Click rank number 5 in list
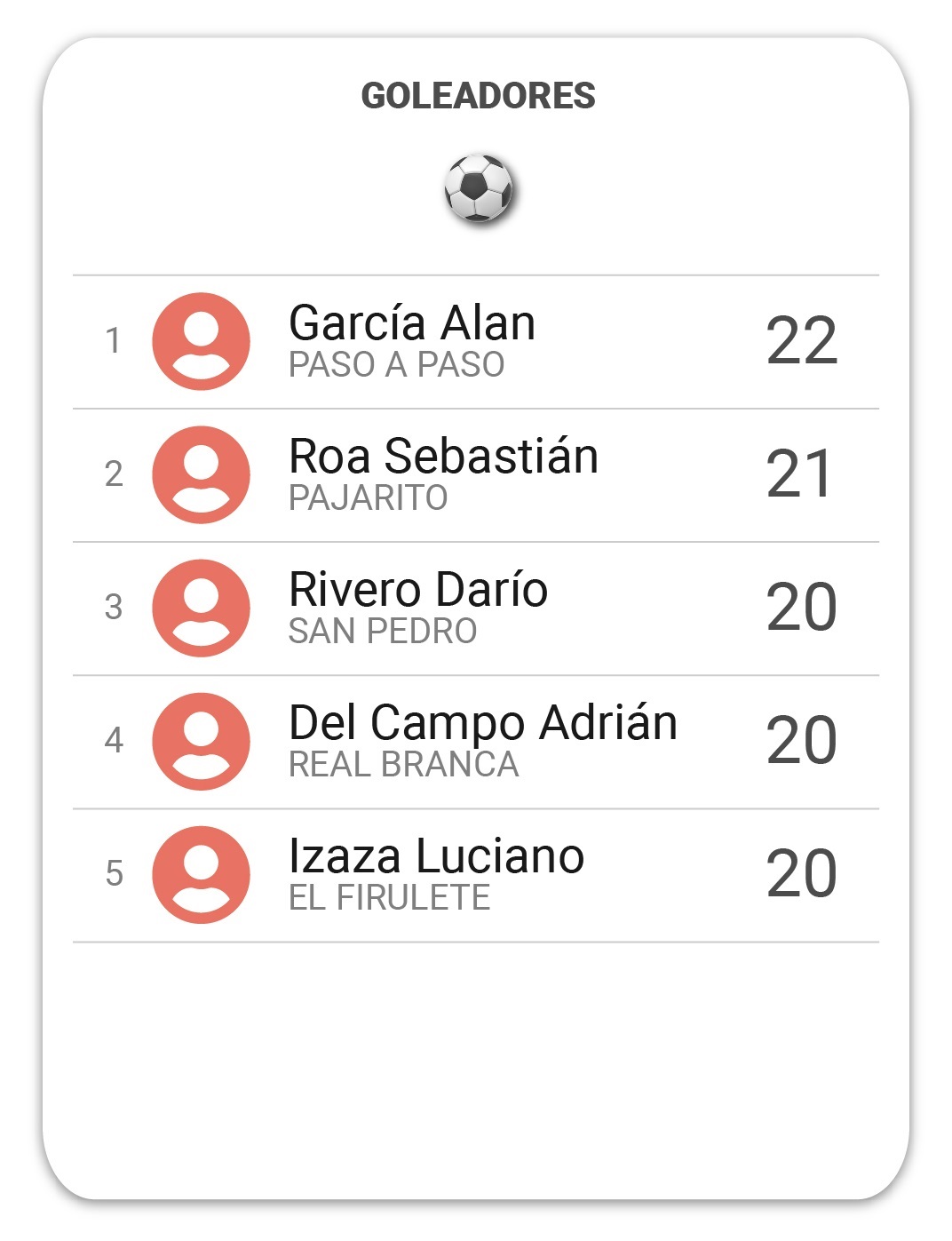The image size is (952, 1241). pos(114,873)
